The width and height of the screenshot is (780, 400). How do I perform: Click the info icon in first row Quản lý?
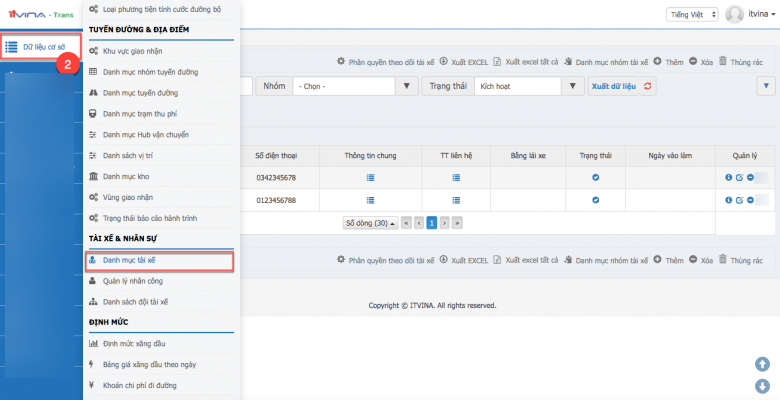click(728, 177)
